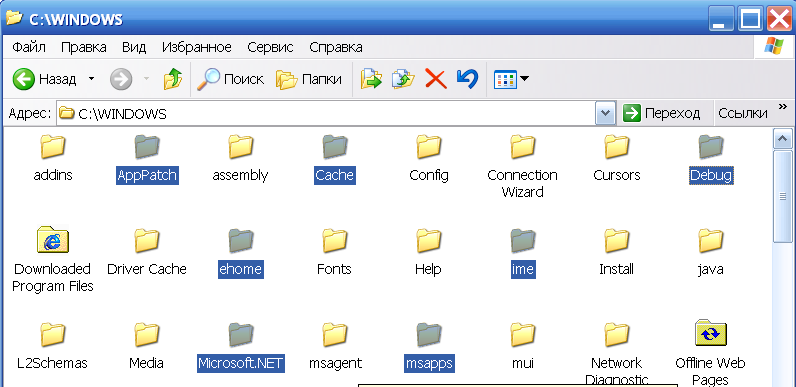
Task: Click the vertical scrollbar thumb
Action: point(782,197)
